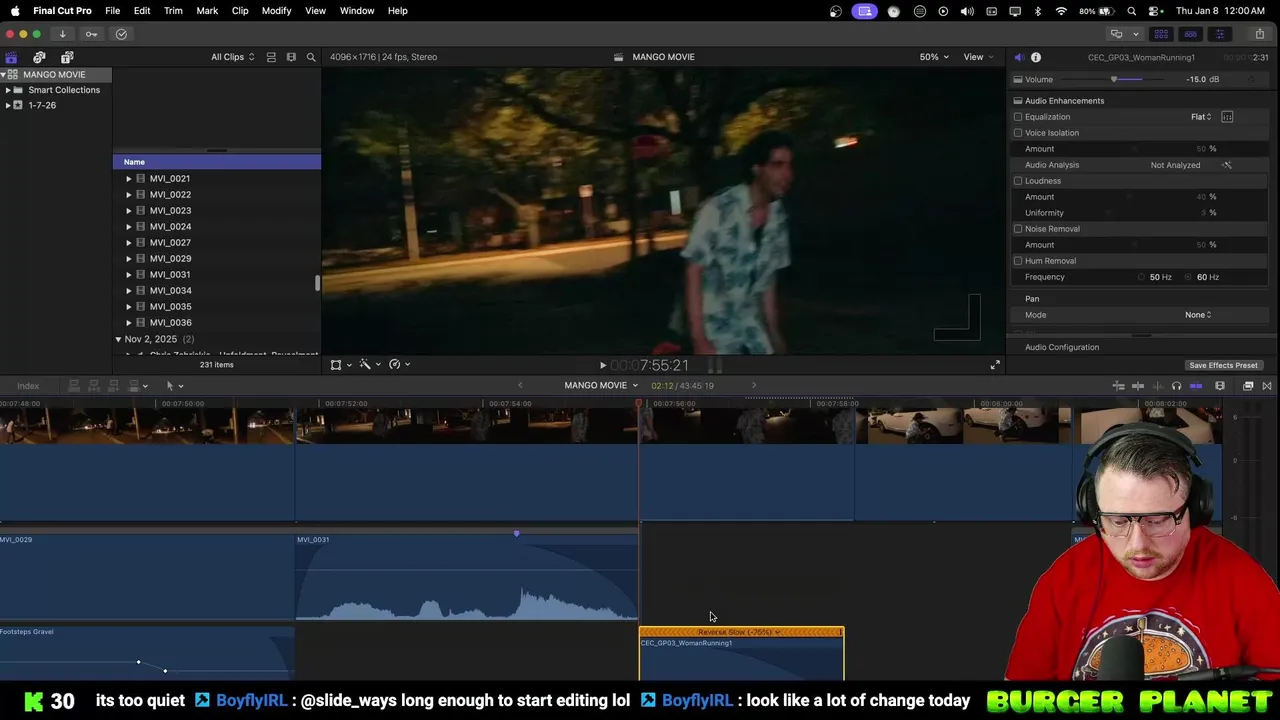Open the Pan Mode None dropdown
Image resolution: width=1280 pixels, height=720 pixels.
[1198, 315]
